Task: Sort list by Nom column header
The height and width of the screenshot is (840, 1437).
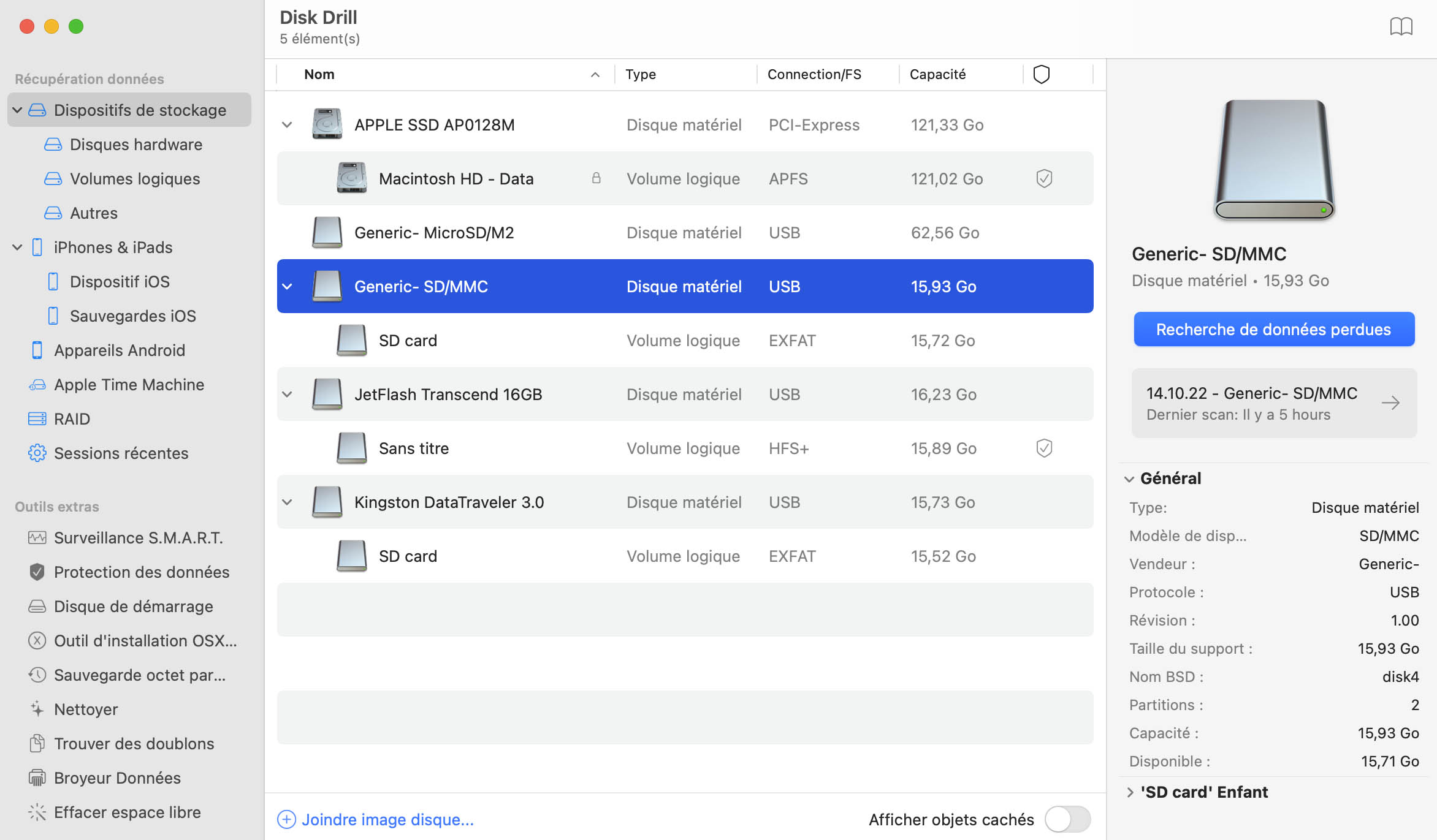Action: click(x=319, y=74)
